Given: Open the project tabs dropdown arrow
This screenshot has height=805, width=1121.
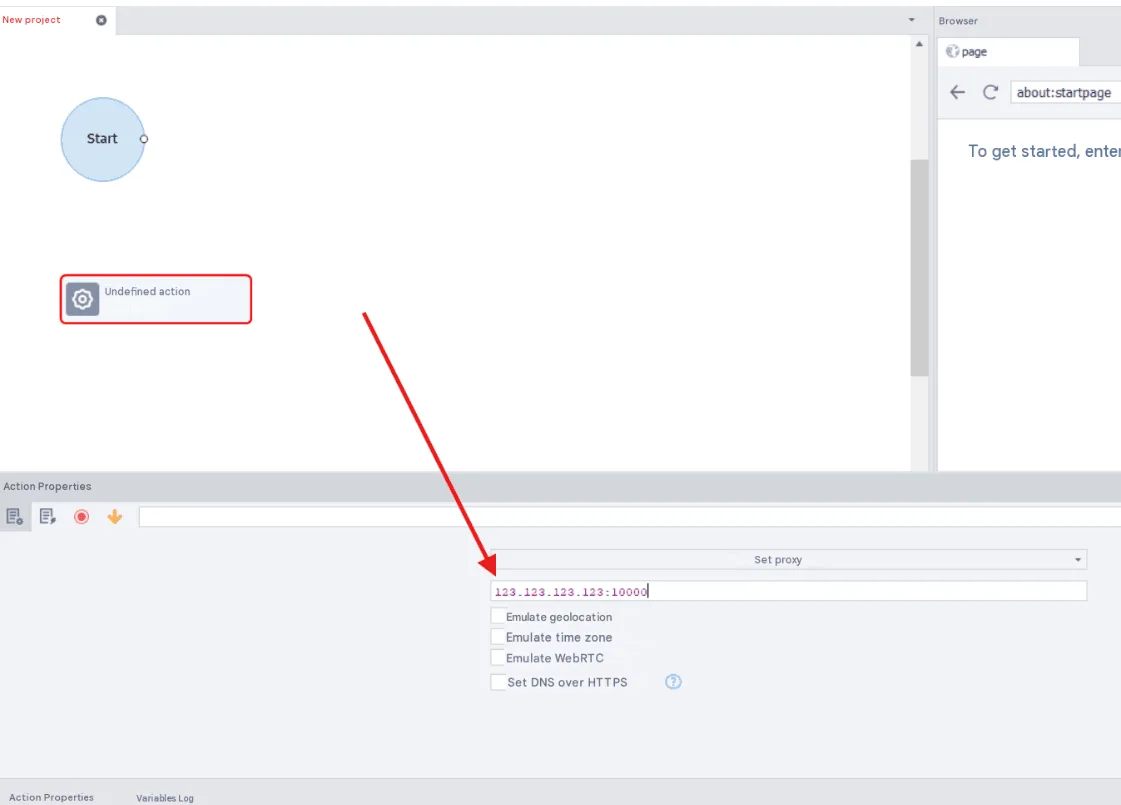Looking at the screenshot, I should [x=911, y=20].
